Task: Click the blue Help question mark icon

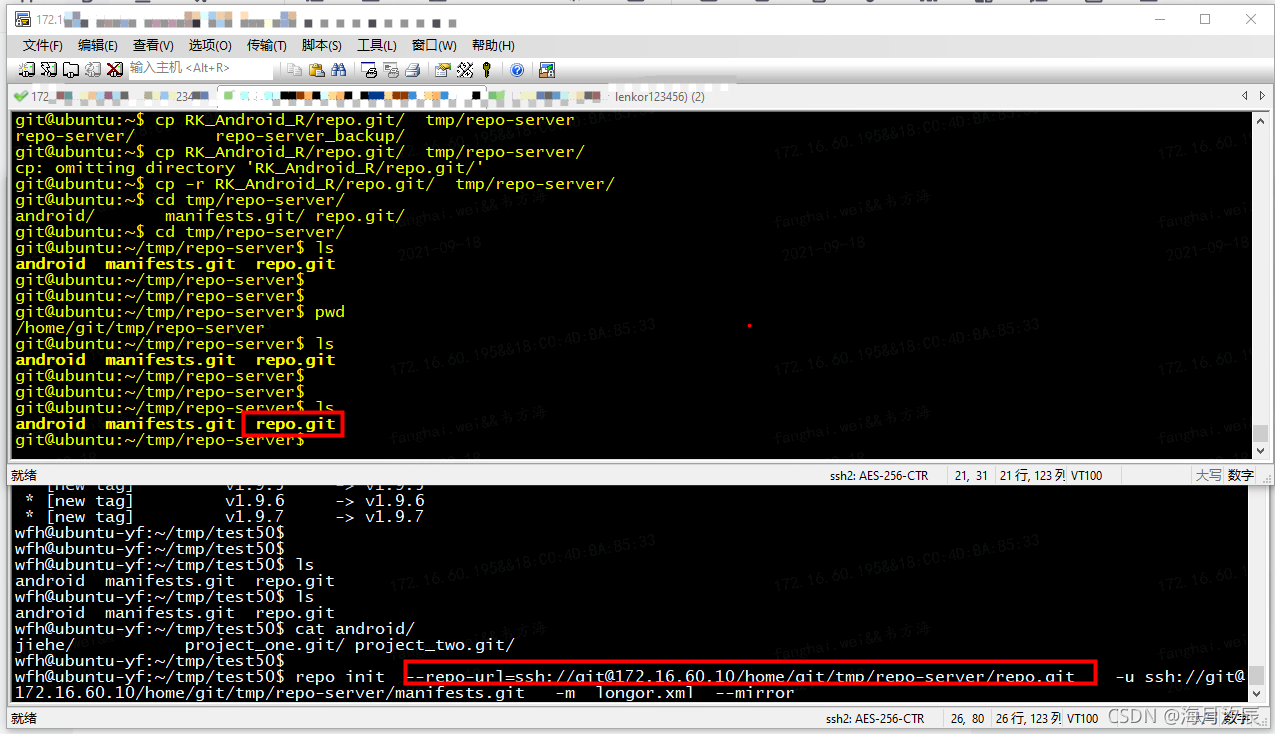Action: click(517, 69)
